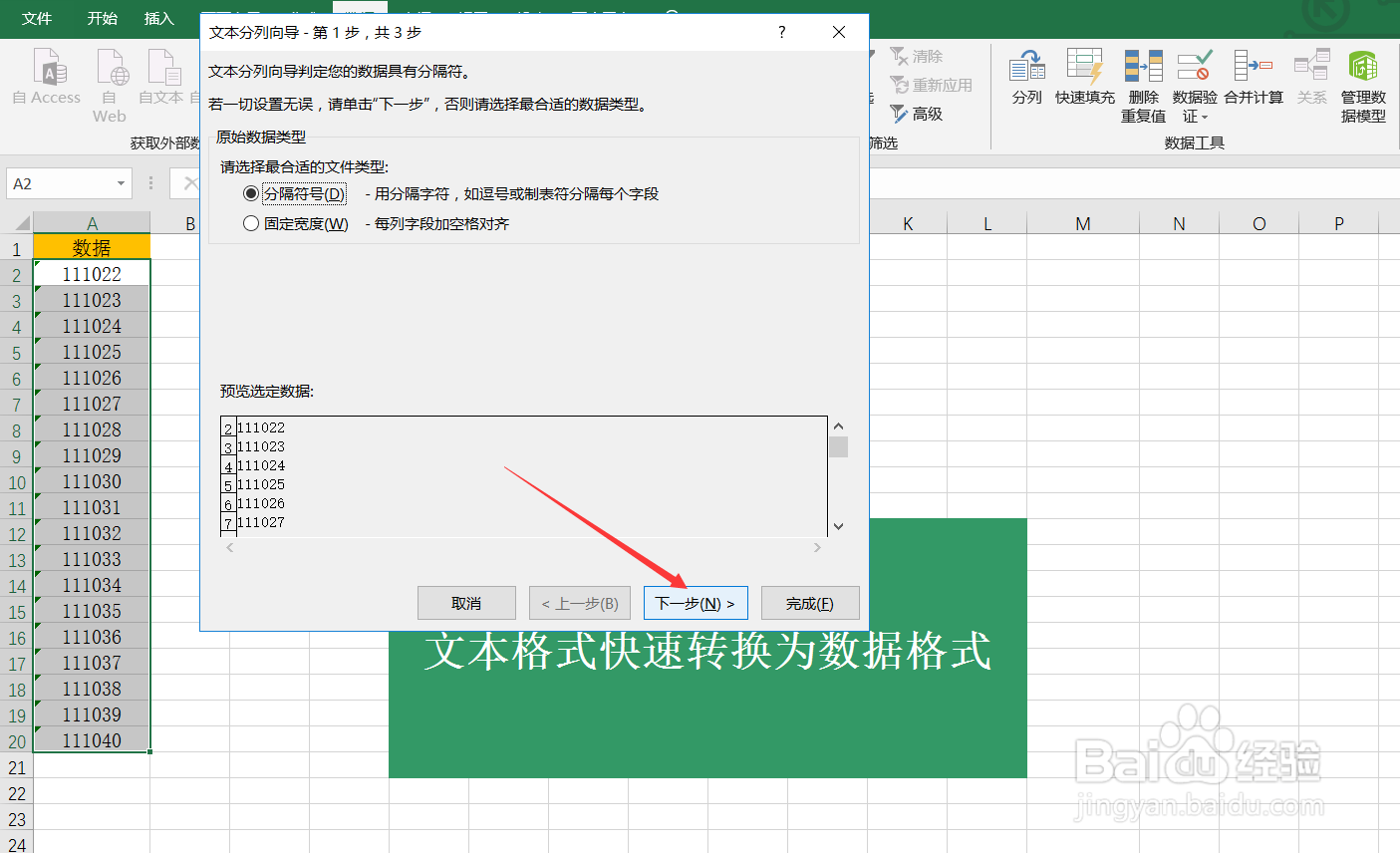Click preview horizontal scroll right arrow
Screen dimensions: 1400x853
(817, 547)
